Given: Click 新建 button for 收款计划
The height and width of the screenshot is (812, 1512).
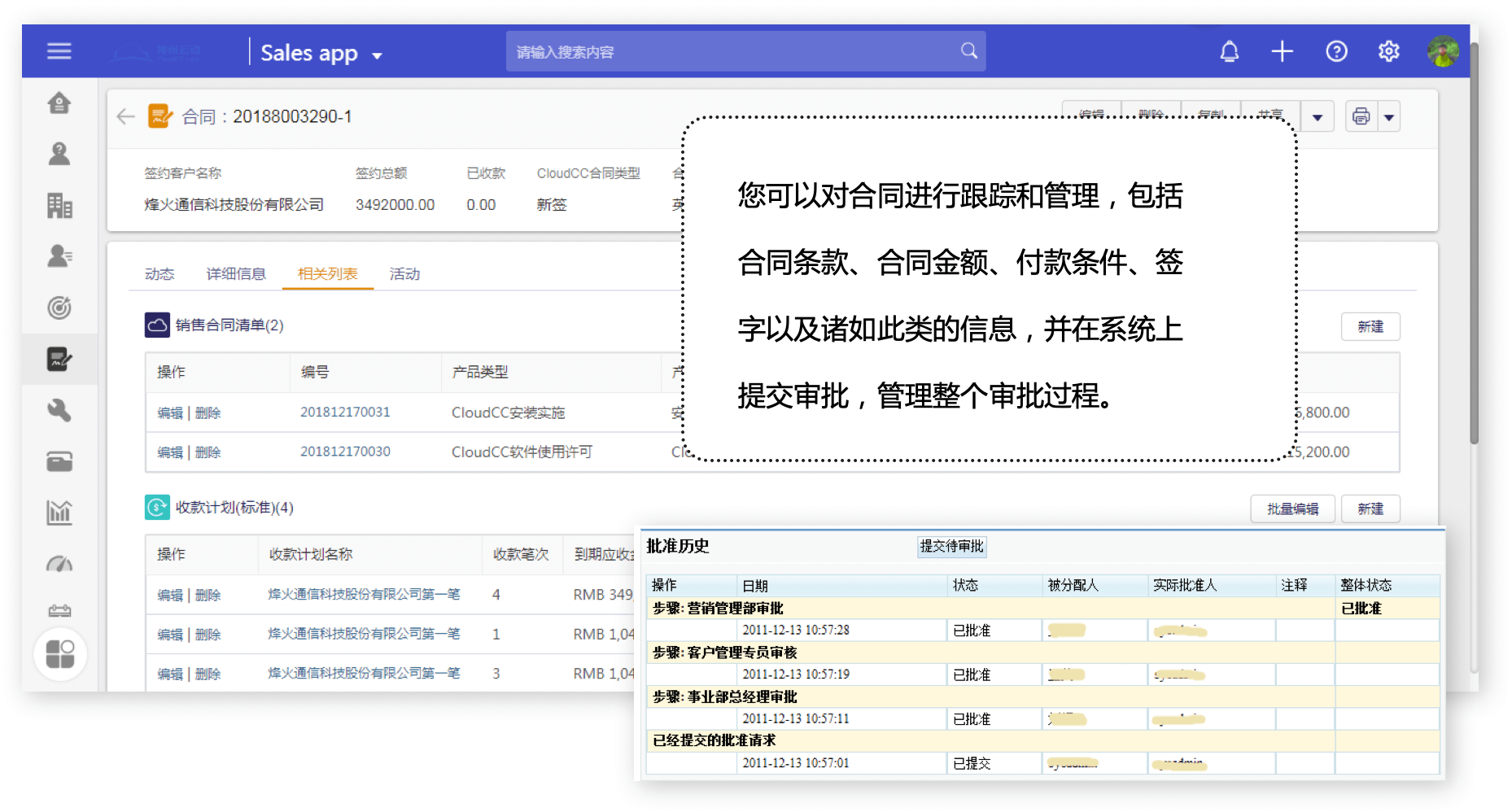Looking at the screenshot, I should pos(1370,509).
